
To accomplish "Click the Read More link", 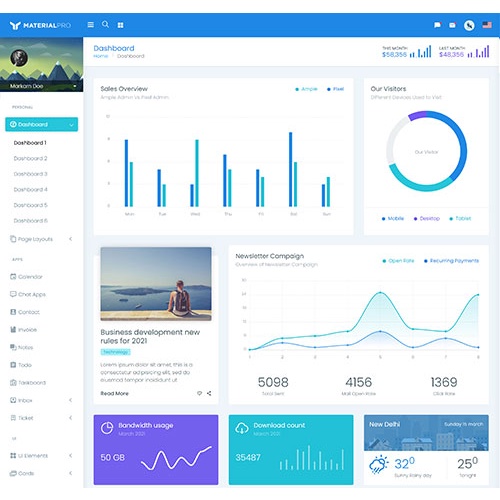I will pyautogui.click(x=114, y=393).
